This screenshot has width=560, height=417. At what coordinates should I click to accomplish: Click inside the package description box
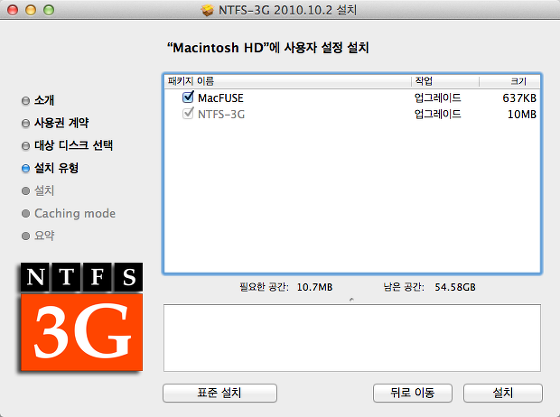click(352, 338)
